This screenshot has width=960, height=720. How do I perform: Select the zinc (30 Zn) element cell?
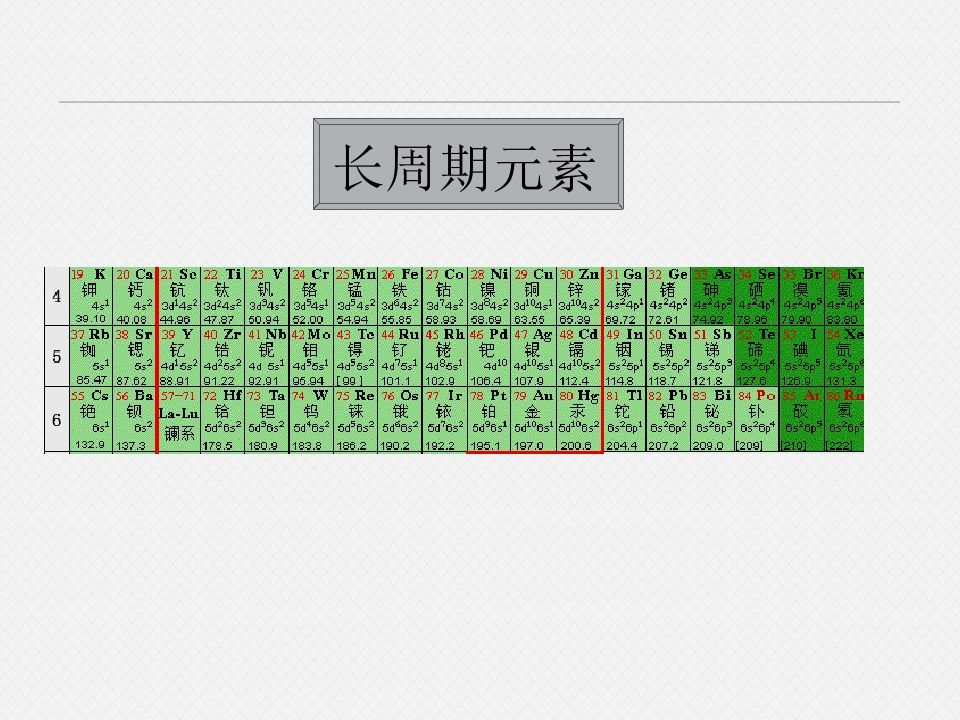579,296
